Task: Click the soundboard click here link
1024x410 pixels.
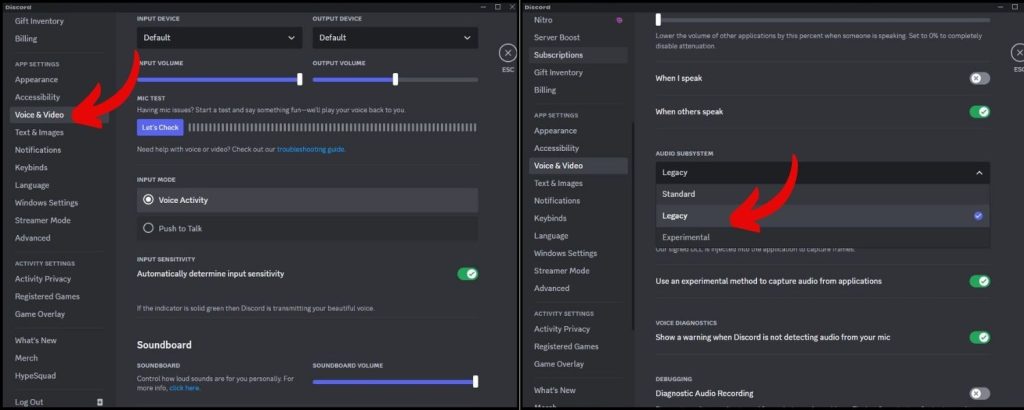Action: point(184,388)
